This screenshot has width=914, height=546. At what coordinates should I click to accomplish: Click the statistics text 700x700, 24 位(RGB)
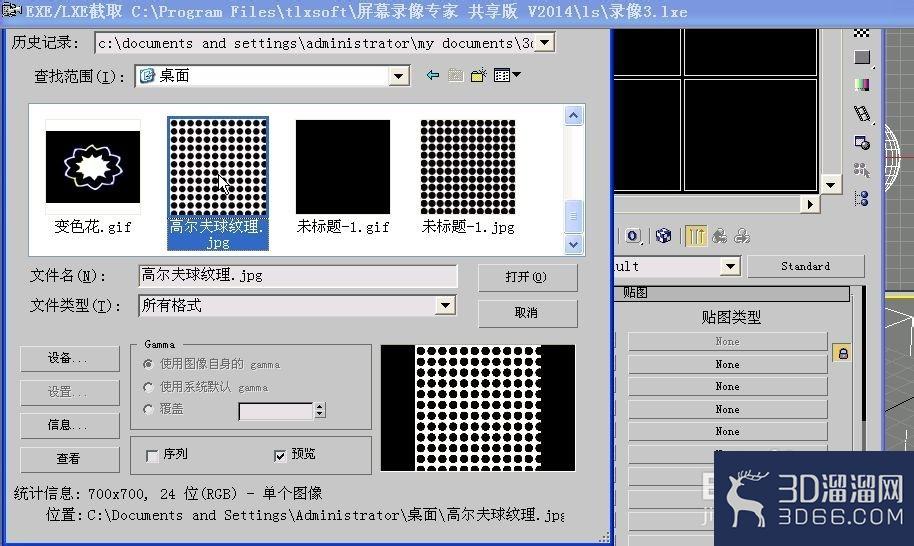pyautogui.click(x=163, y=494)
